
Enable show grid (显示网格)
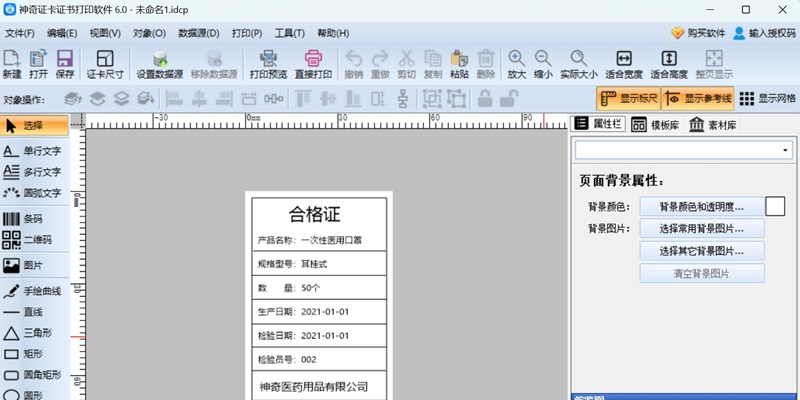[x=767, y=98]
